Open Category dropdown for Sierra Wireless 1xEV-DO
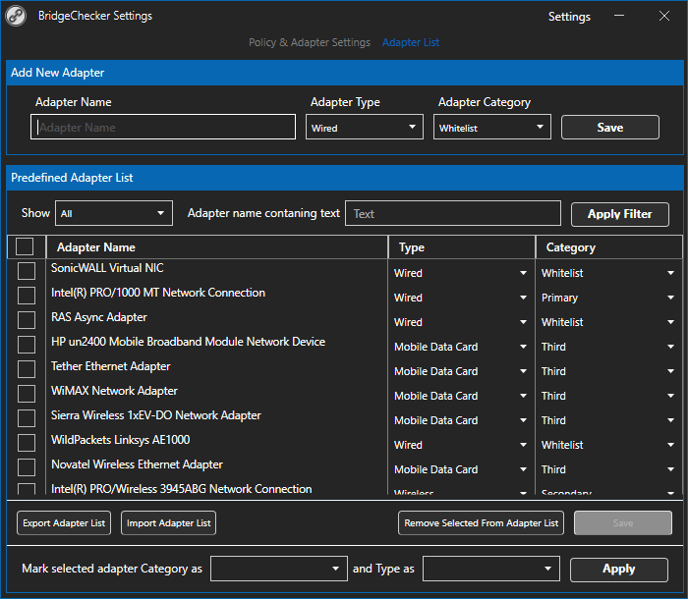 pos(608,420)
